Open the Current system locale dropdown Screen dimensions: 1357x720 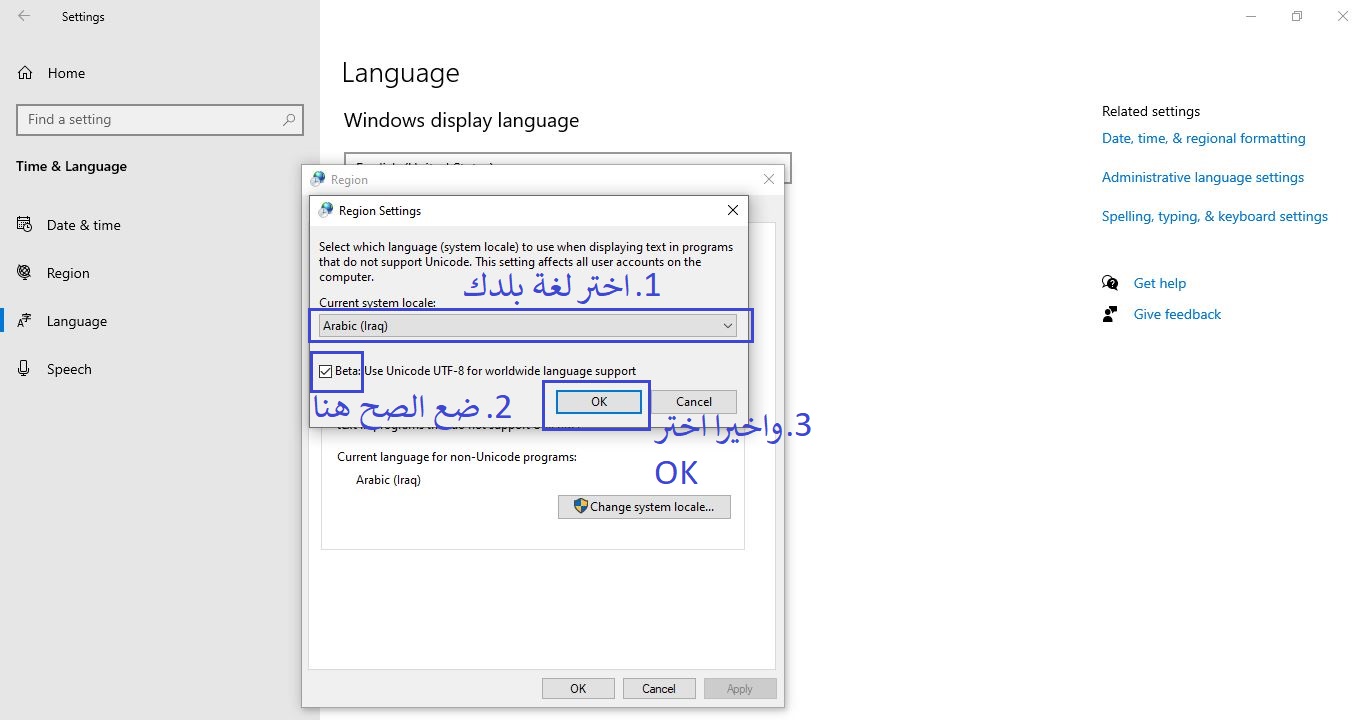(x=528, y=326)
